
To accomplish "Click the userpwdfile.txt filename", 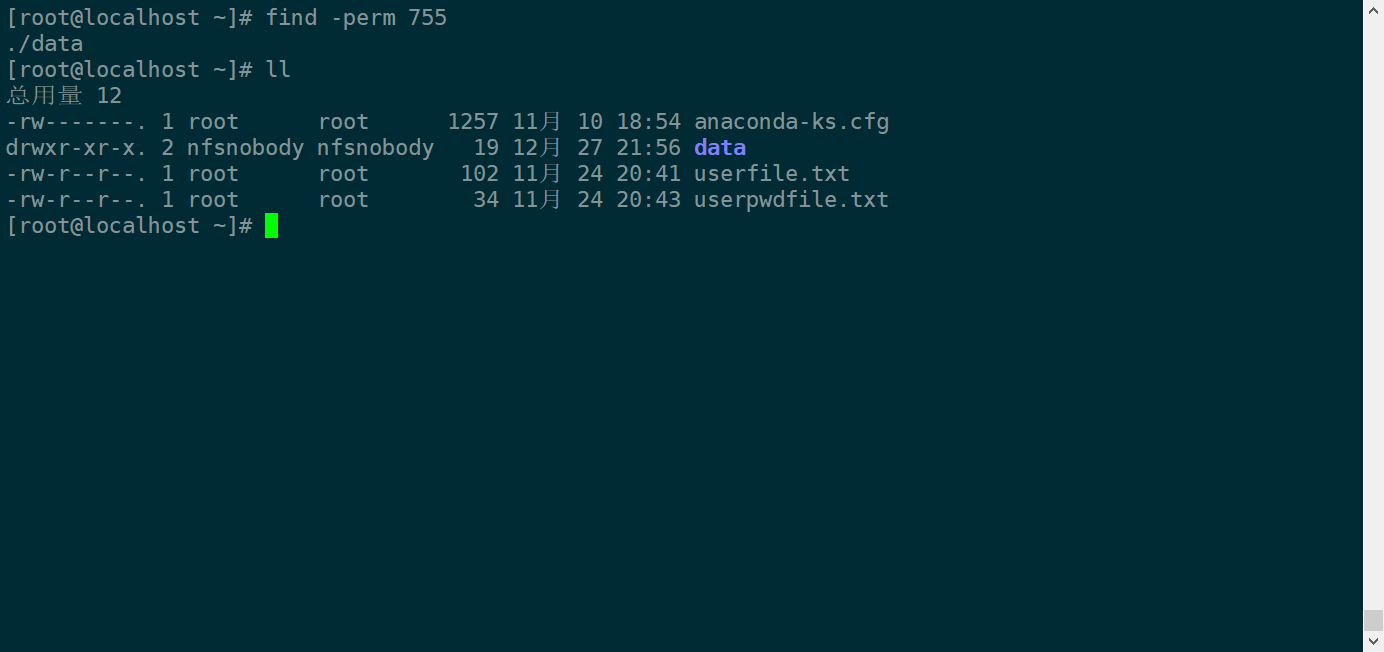I will [791, 200].
